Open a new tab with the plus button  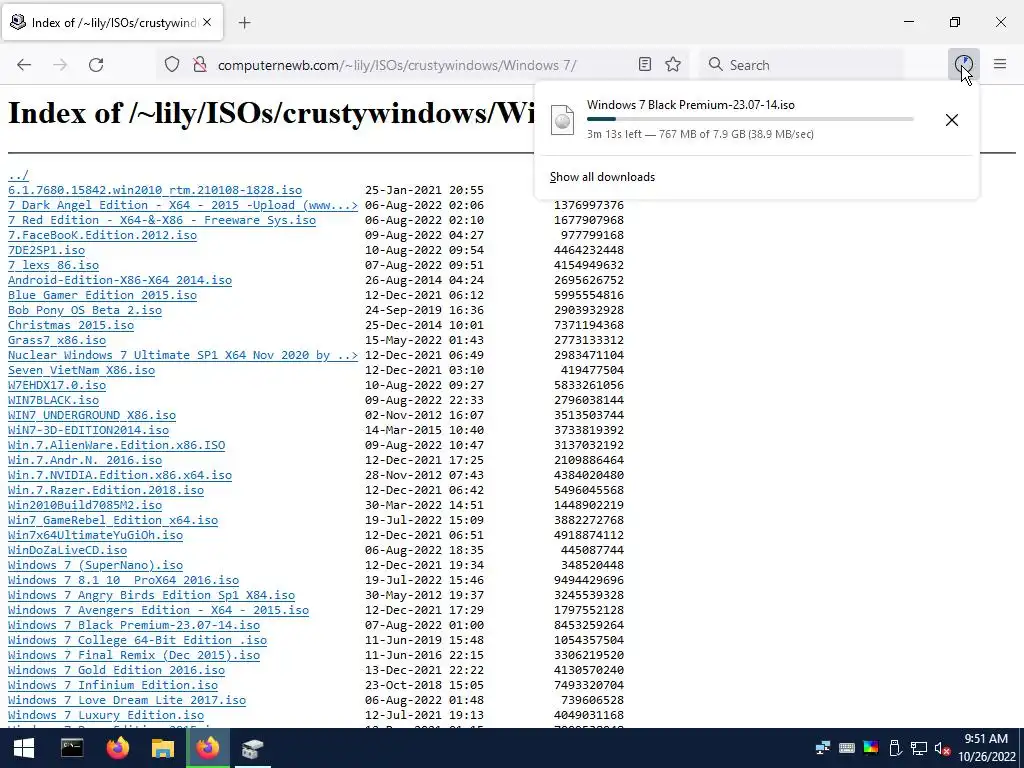244,23
